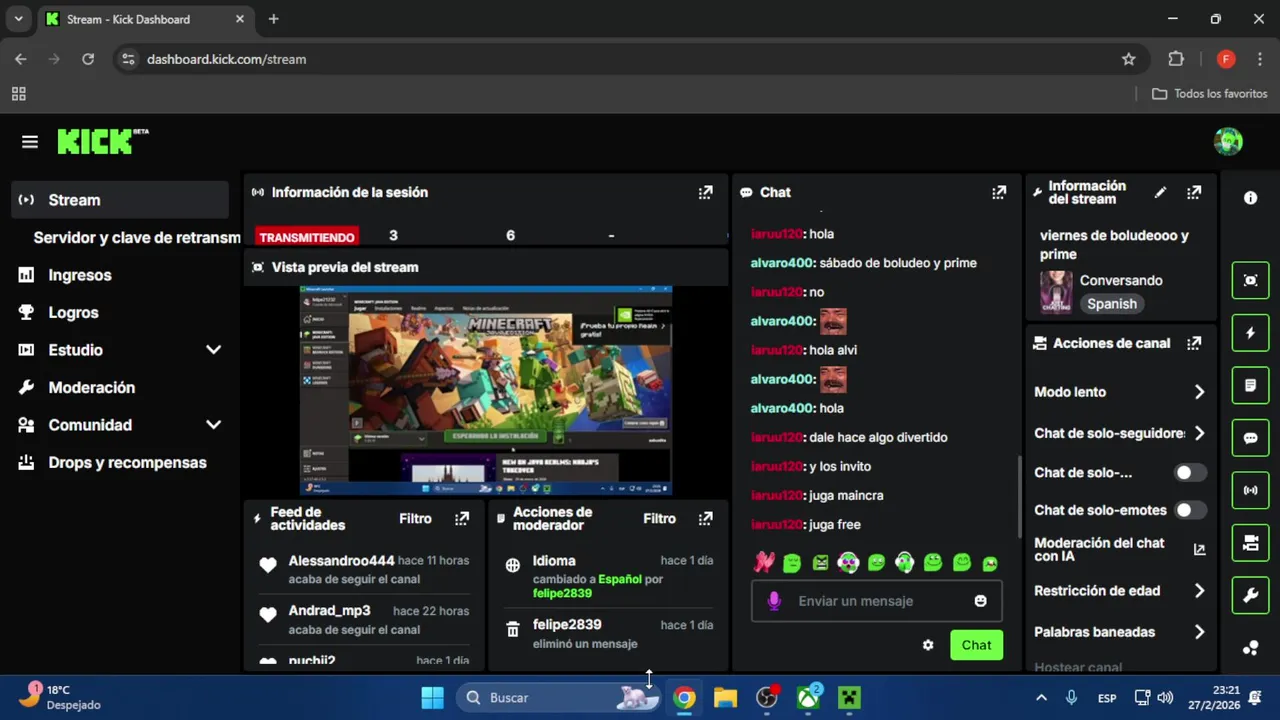This screenshot has width=1280, height=720.
Task: Pop out the Acciones de moderador panel
Action: point(705,518)
